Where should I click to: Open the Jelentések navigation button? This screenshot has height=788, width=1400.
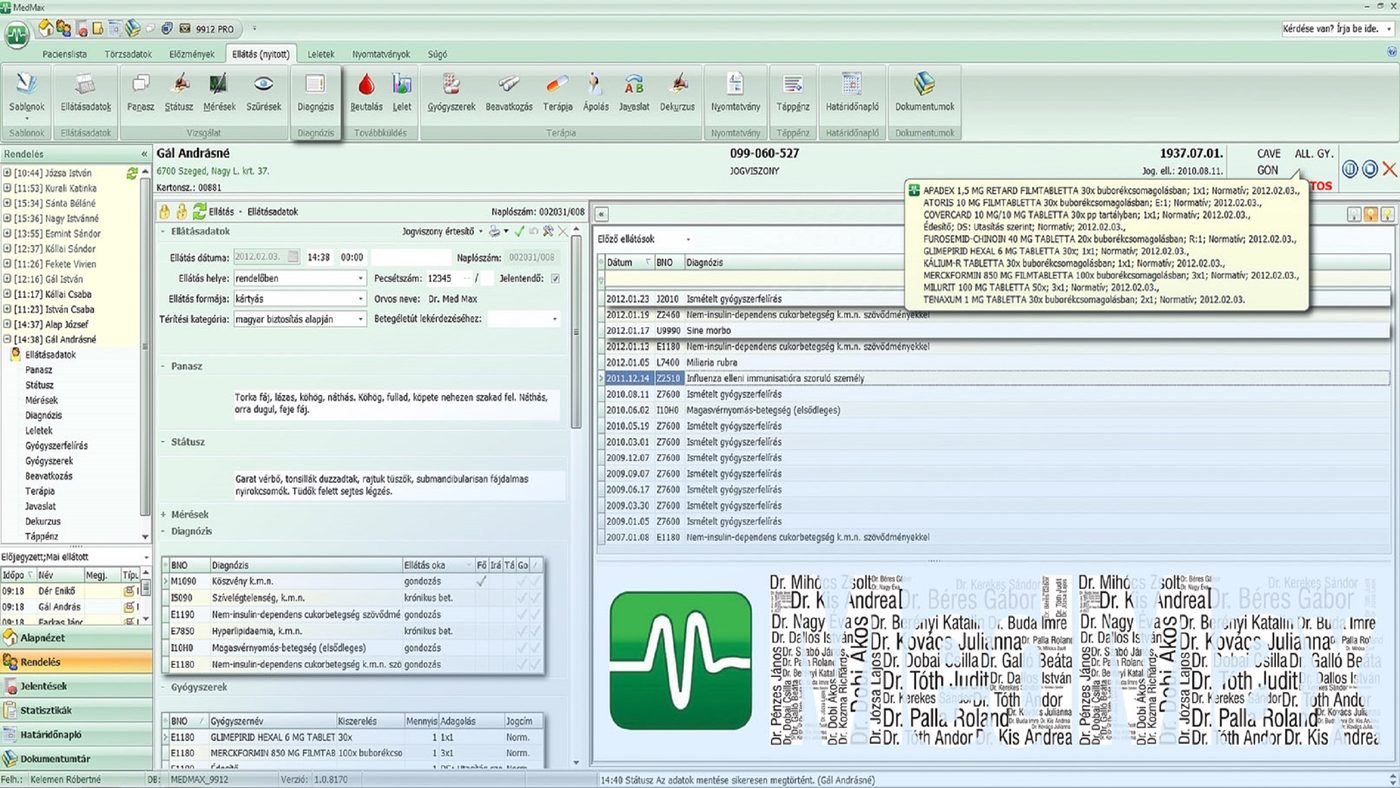(x=76, y=686)
